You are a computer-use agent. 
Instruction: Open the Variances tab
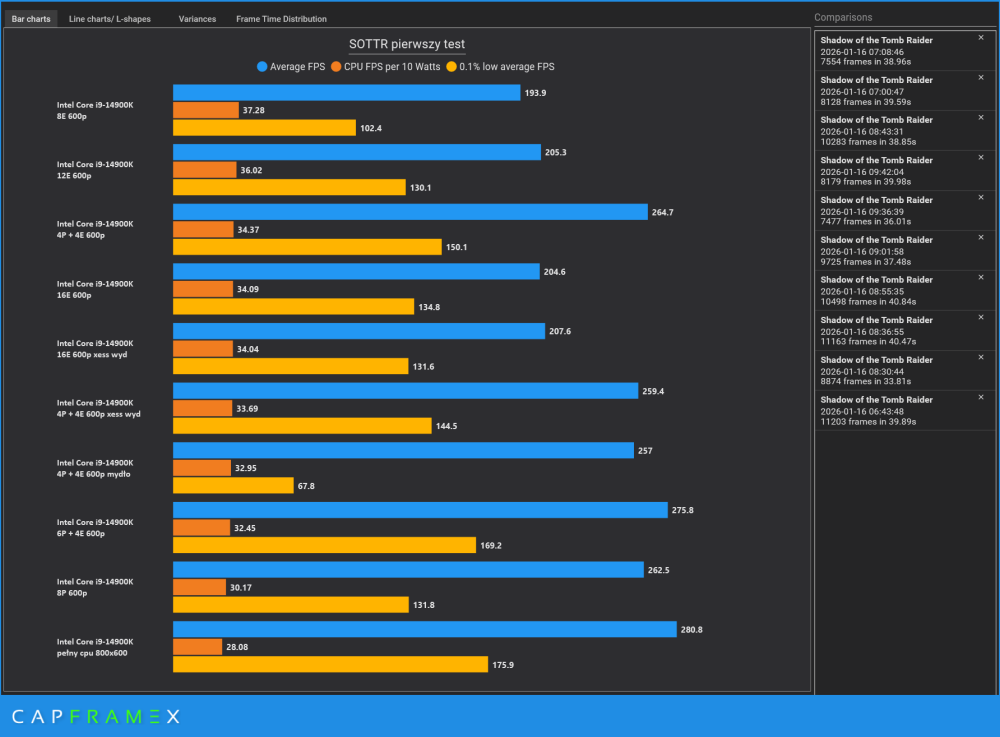[x=197, y=19]
